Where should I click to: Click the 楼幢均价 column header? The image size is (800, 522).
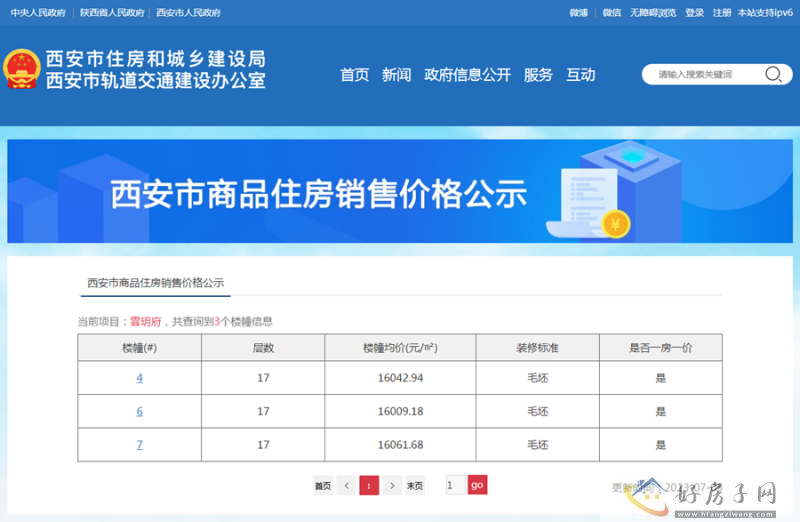[401, 347]
